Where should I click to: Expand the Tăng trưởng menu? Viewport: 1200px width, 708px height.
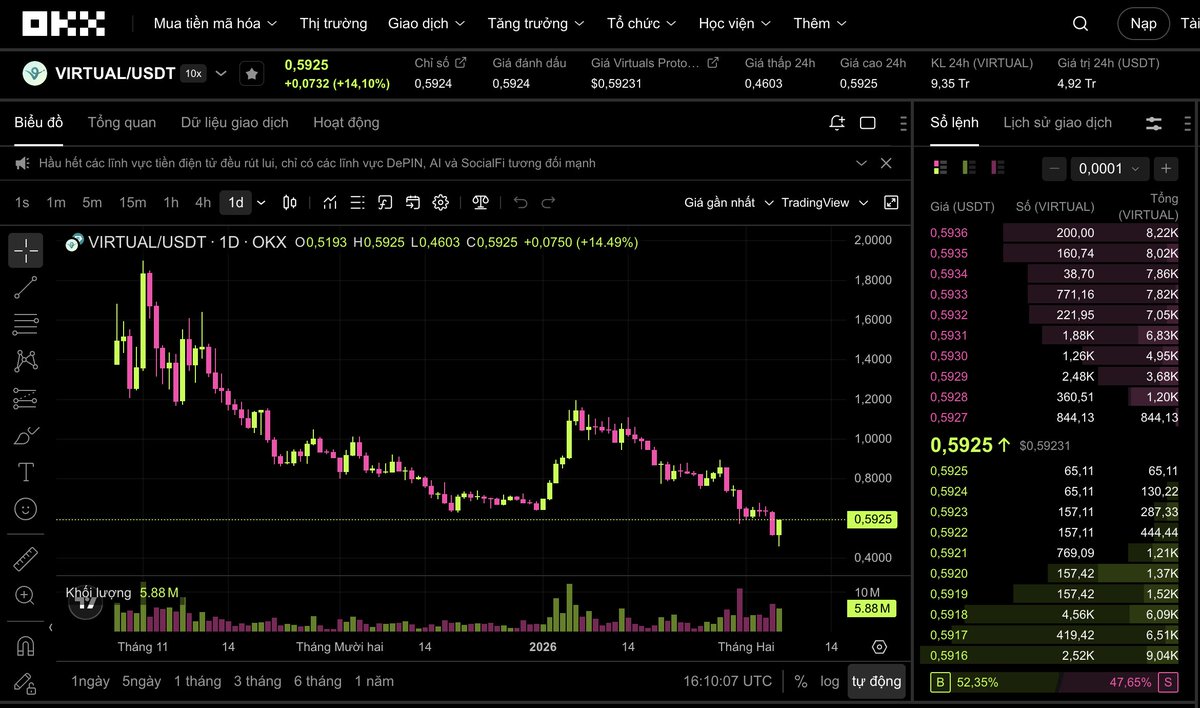(536, 23)
